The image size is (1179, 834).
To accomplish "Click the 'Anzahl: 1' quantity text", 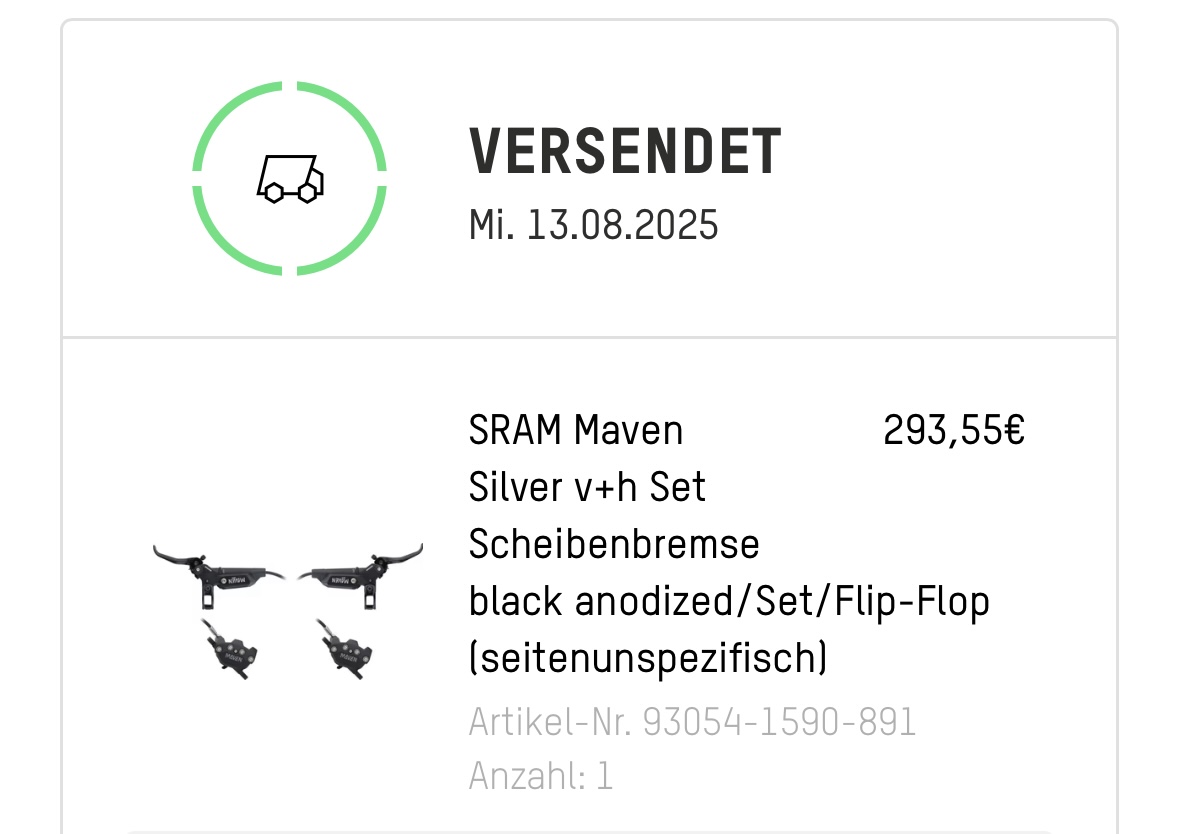I will coord(540,776).
